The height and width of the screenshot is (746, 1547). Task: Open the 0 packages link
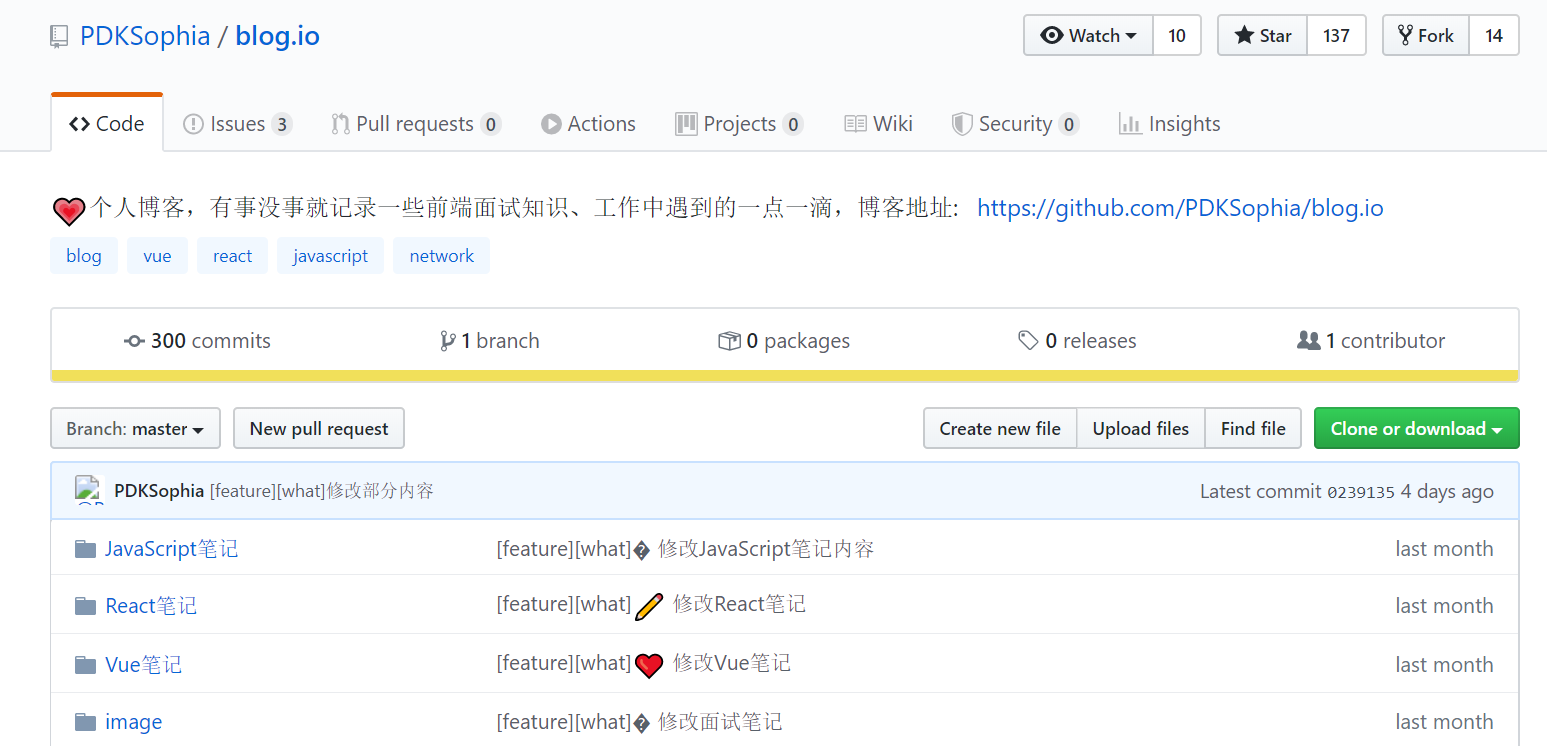click(x=784, y=341)
